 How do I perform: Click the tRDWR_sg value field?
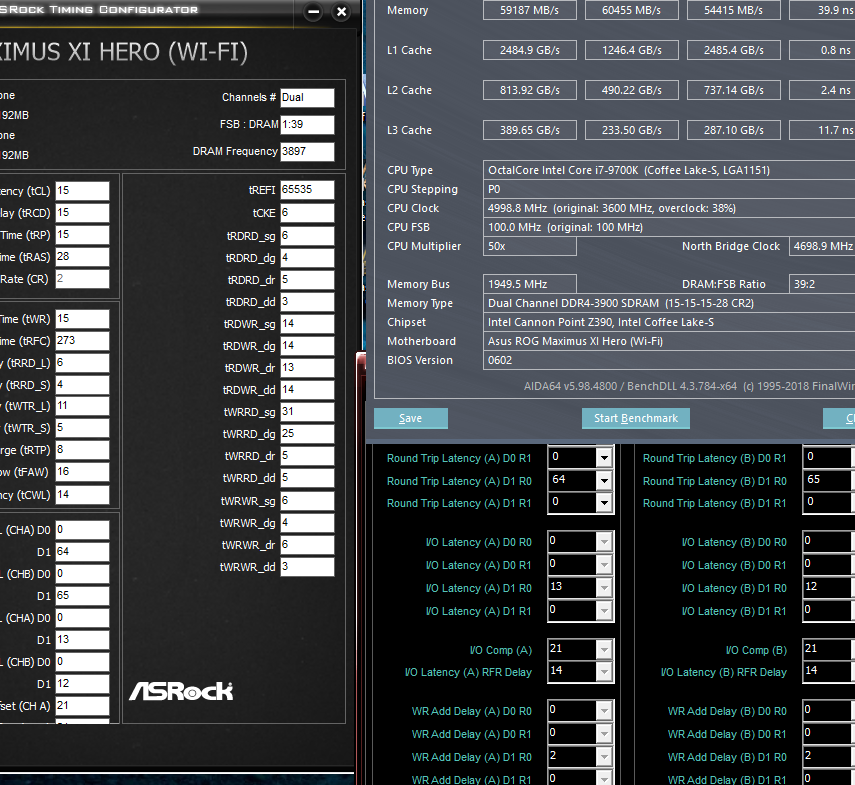click(x=307, y=324)
